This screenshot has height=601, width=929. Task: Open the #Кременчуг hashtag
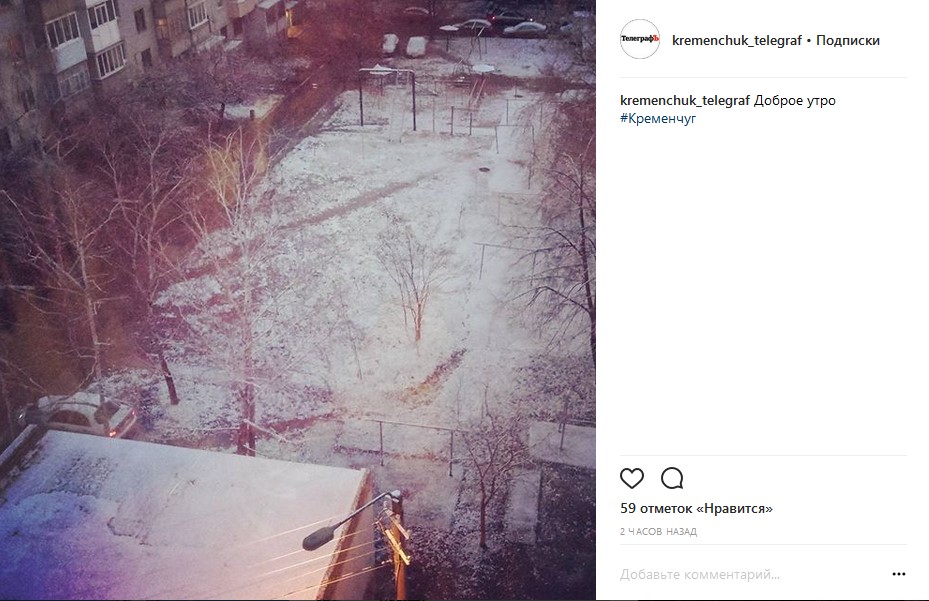pos(658,118)
